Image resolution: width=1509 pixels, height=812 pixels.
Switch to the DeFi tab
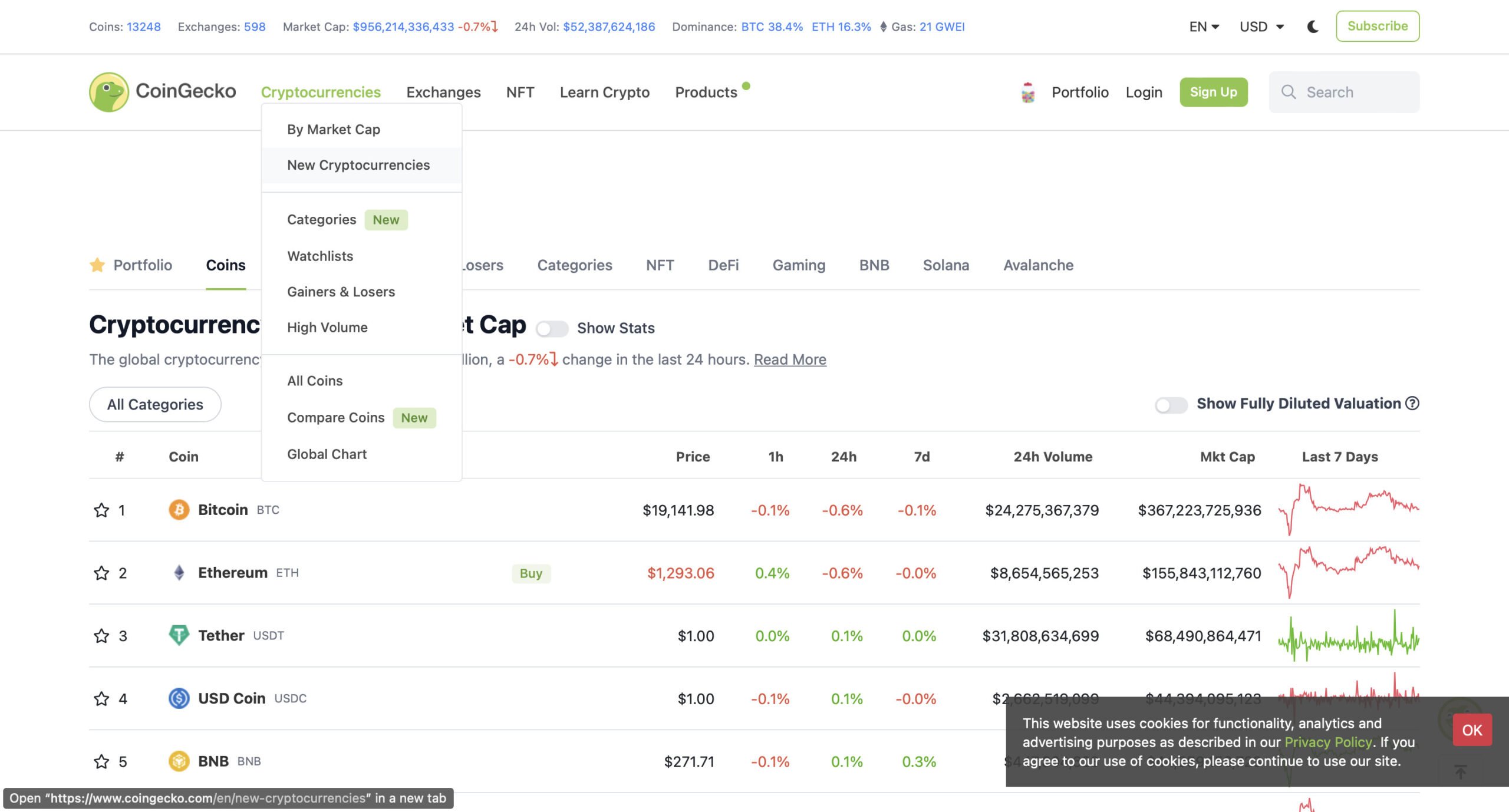(723, 265)
